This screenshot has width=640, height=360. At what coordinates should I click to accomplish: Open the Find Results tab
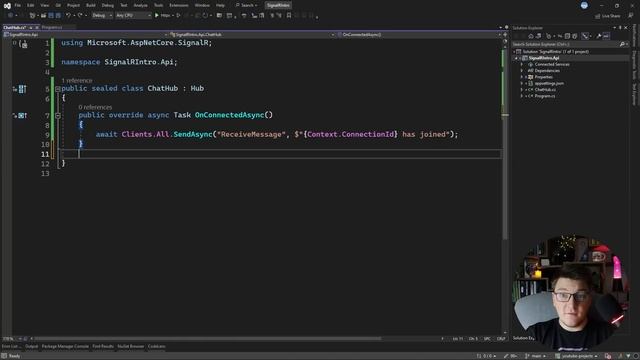(x=103, y=346)
